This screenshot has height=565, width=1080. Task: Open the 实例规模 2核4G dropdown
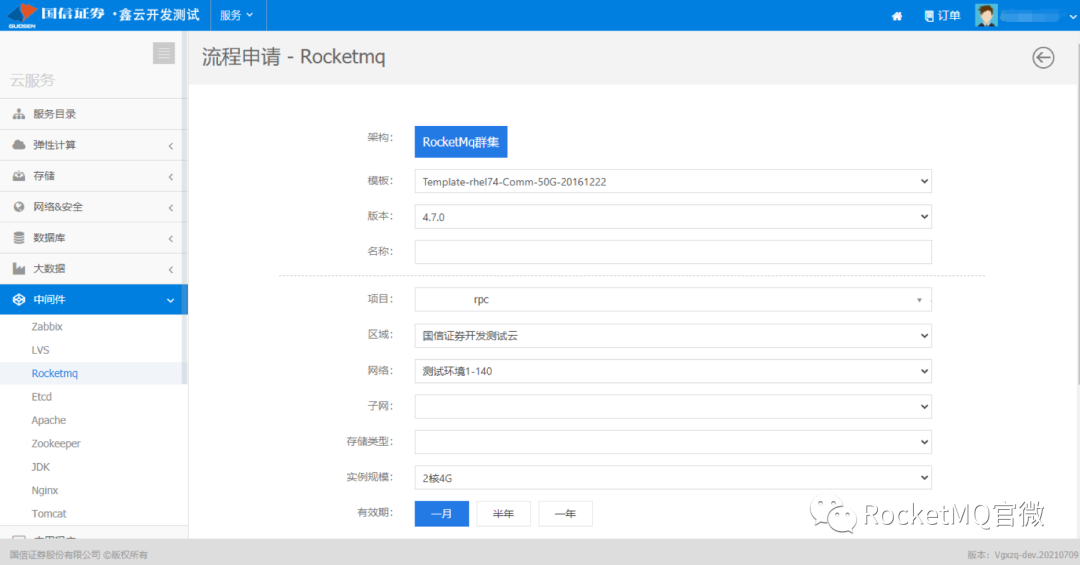(x=673, y=477)
